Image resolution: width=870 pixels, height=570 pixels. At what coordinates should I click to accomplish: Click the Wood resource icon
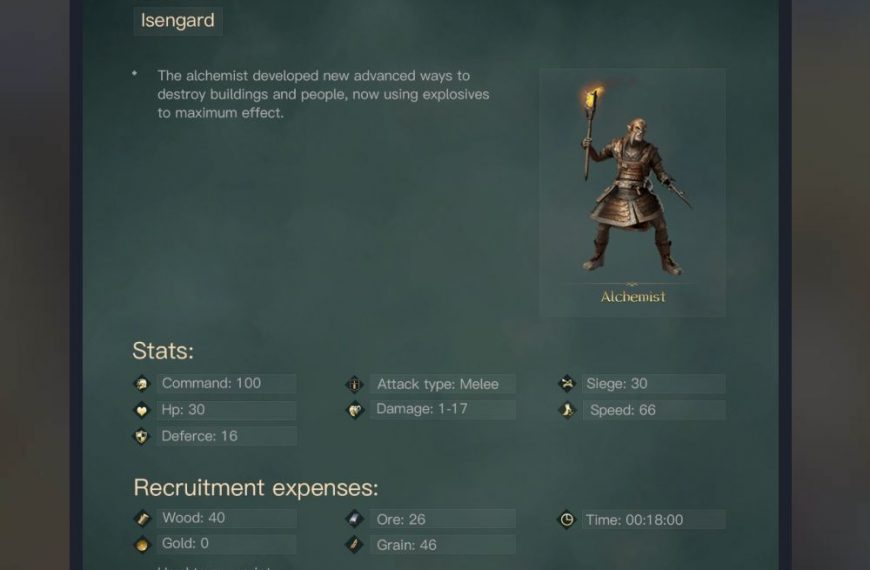143,518
